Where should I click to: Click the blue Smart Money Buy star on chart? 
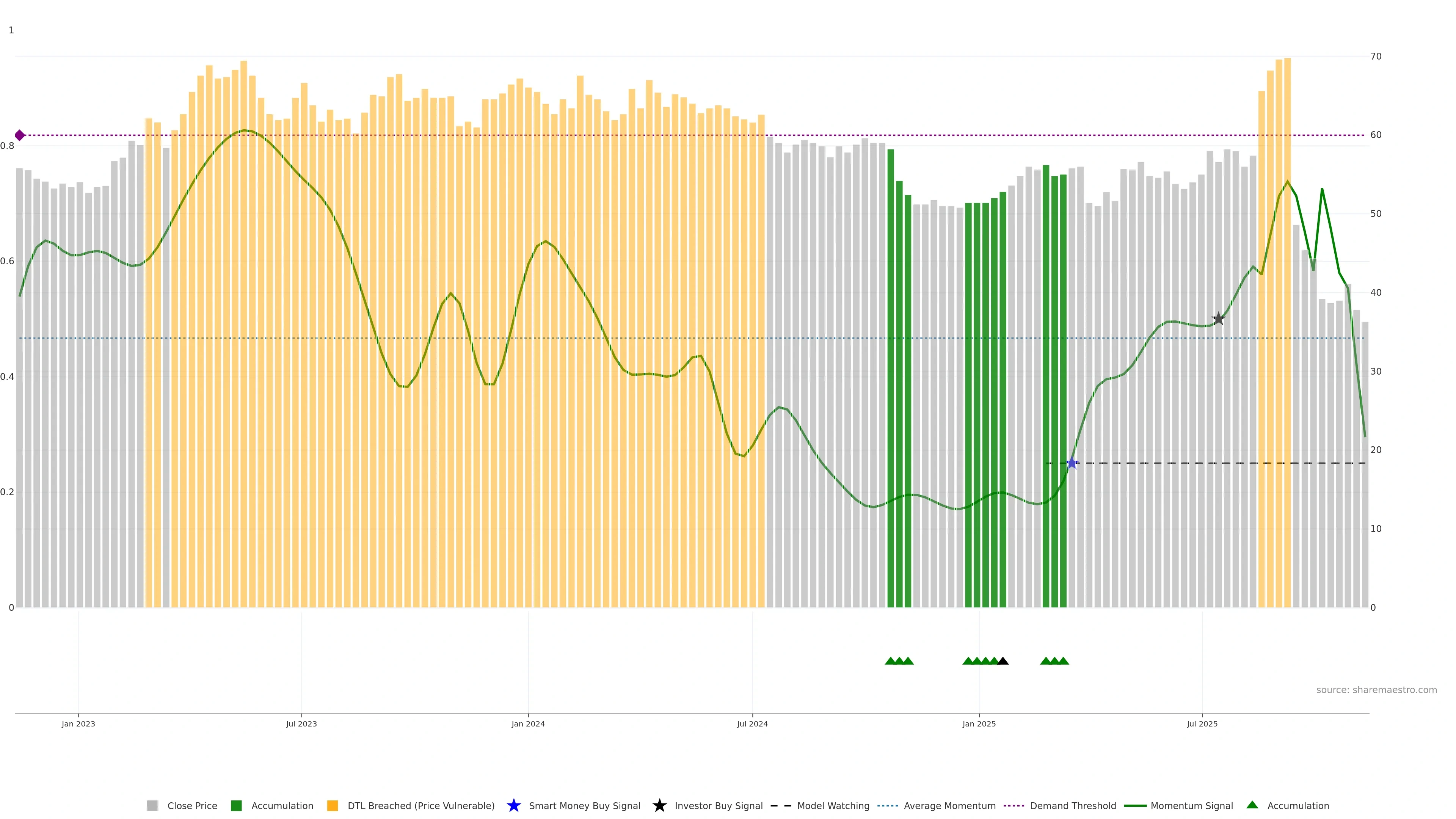[1072, 463]
